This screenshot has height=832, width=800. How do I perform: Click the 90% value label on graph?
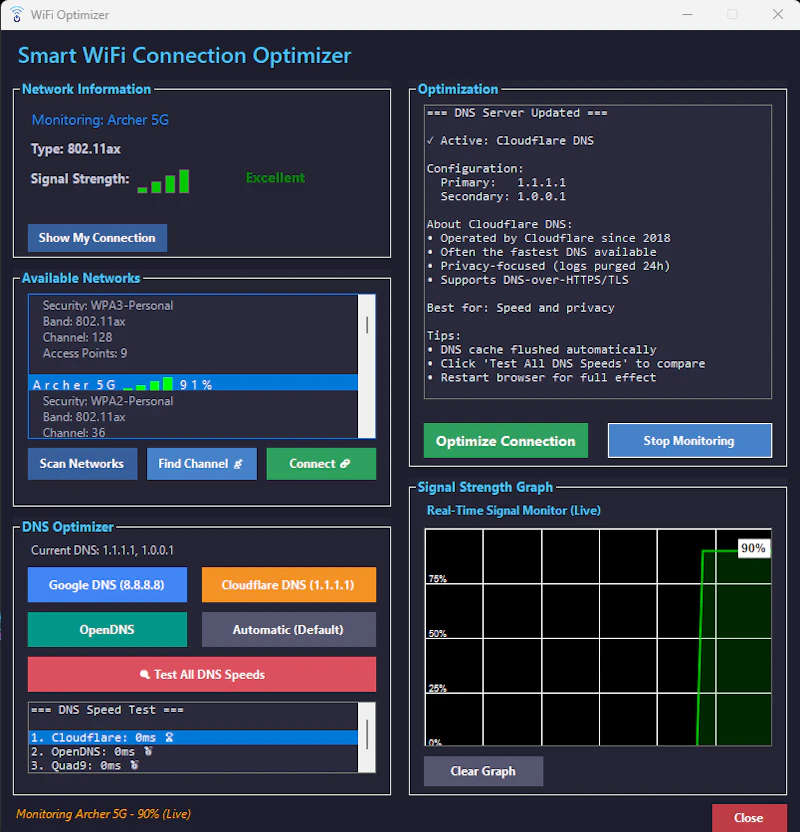(x=753, y=548)
